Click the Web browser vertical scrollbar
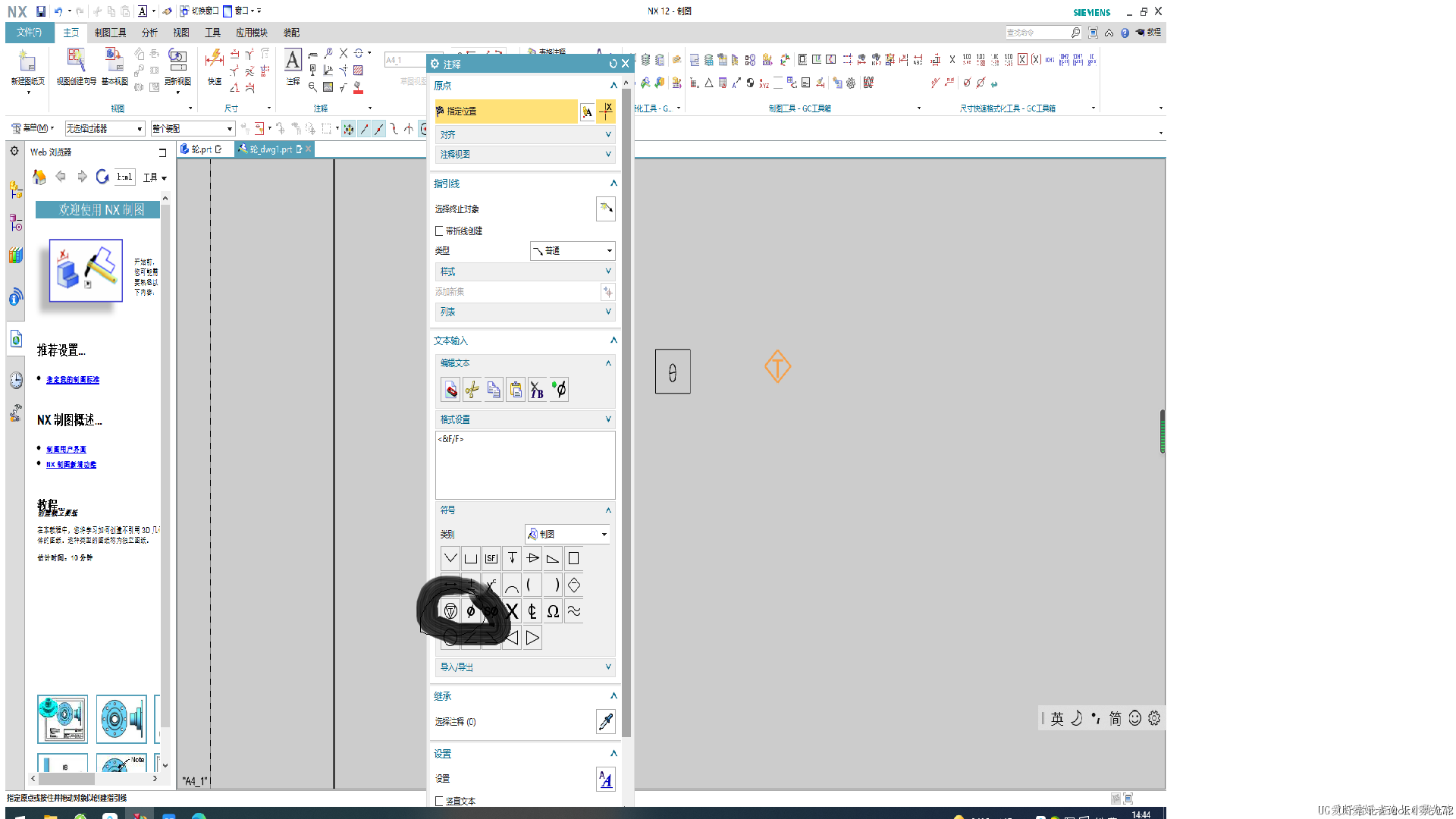1456x819 pixels. [x=165, y=482]
